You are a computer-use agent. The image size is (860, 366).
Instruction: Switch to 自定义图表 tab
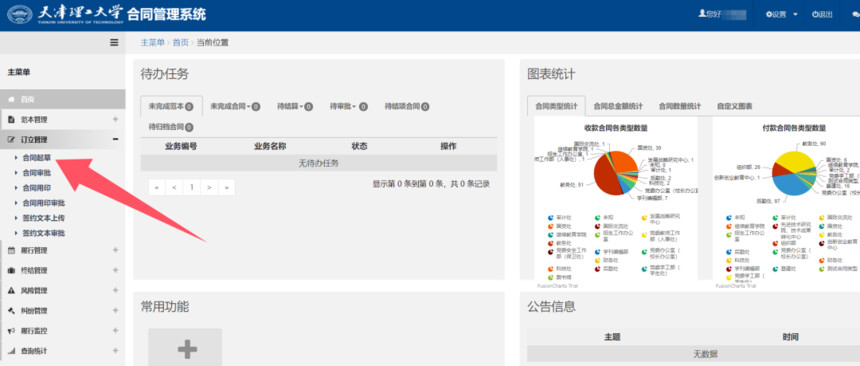(x=734, y=106)
